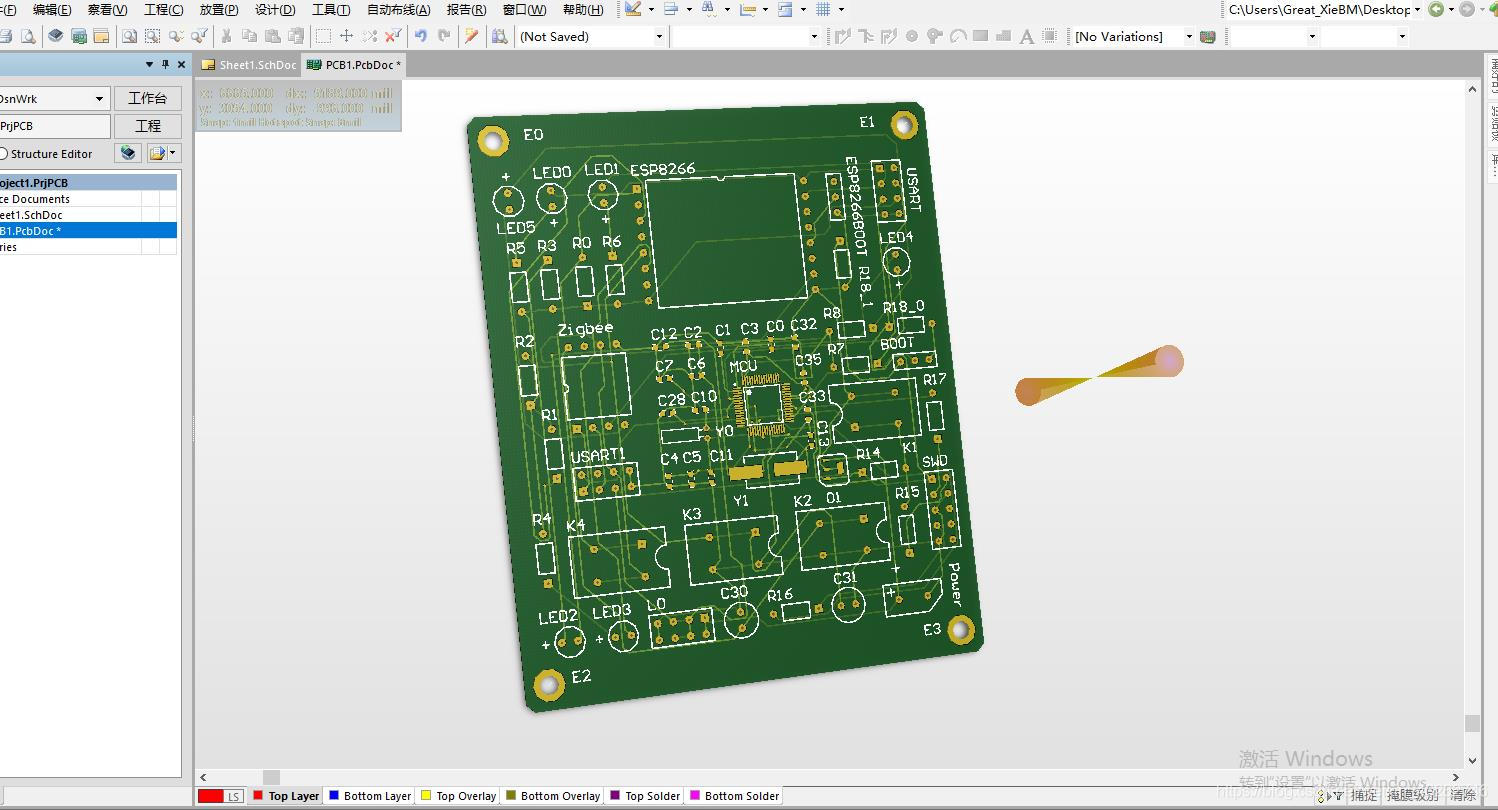Viewport: 1498px width, 810px height.
Task: Click the move selection cross icon
Action: click(x=346, y=36)
